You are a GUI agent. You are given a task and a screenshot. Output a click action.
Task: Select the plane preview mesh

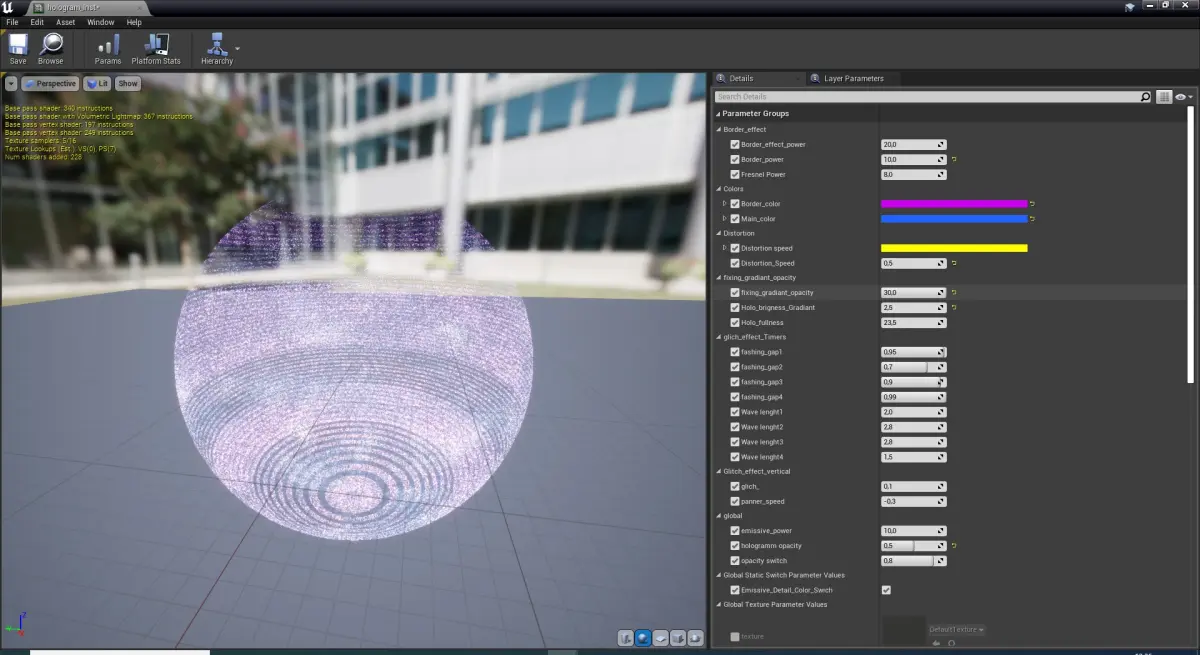tap(660, 637)
